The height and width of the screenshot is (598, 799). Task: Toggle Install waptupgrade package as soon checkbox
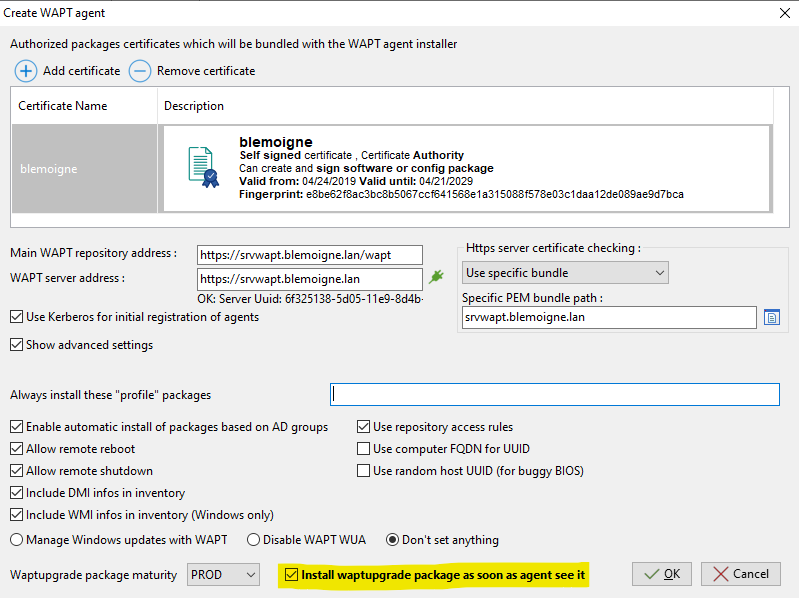[x=291, y=575]
